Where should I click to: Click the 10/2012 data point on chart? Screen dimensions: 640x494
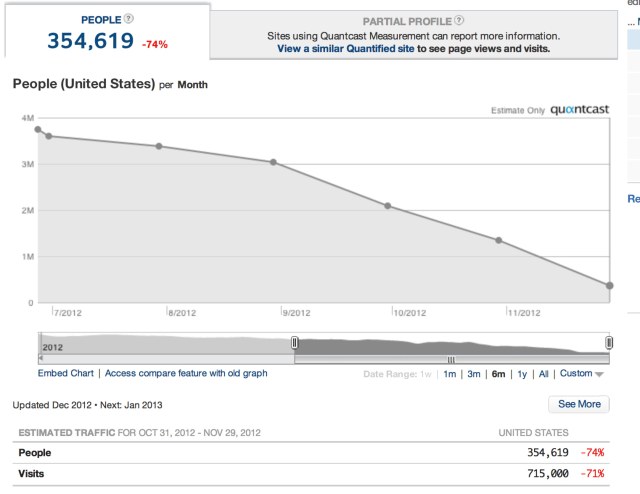[x=387, y=206]
